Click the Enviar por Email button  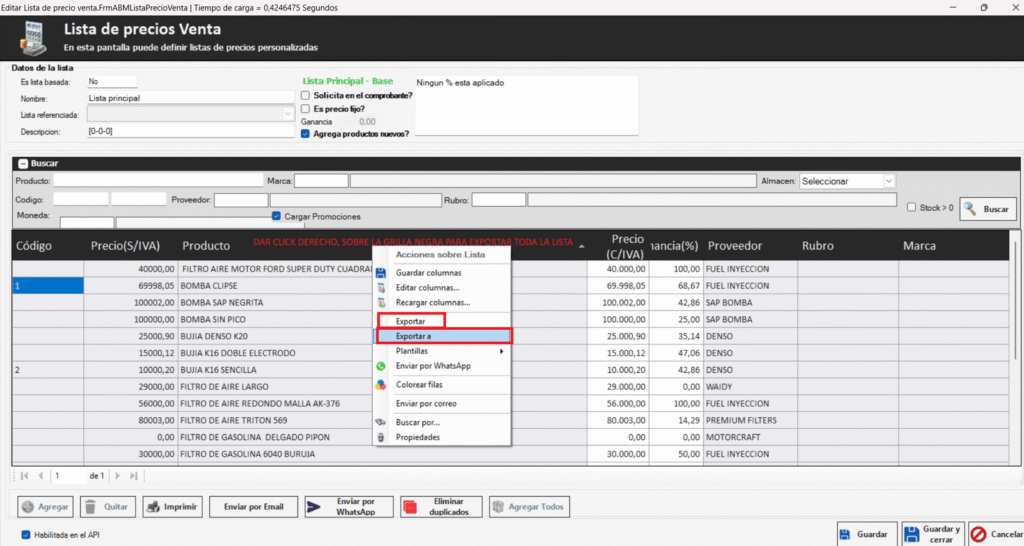click(x=253, y=507)
